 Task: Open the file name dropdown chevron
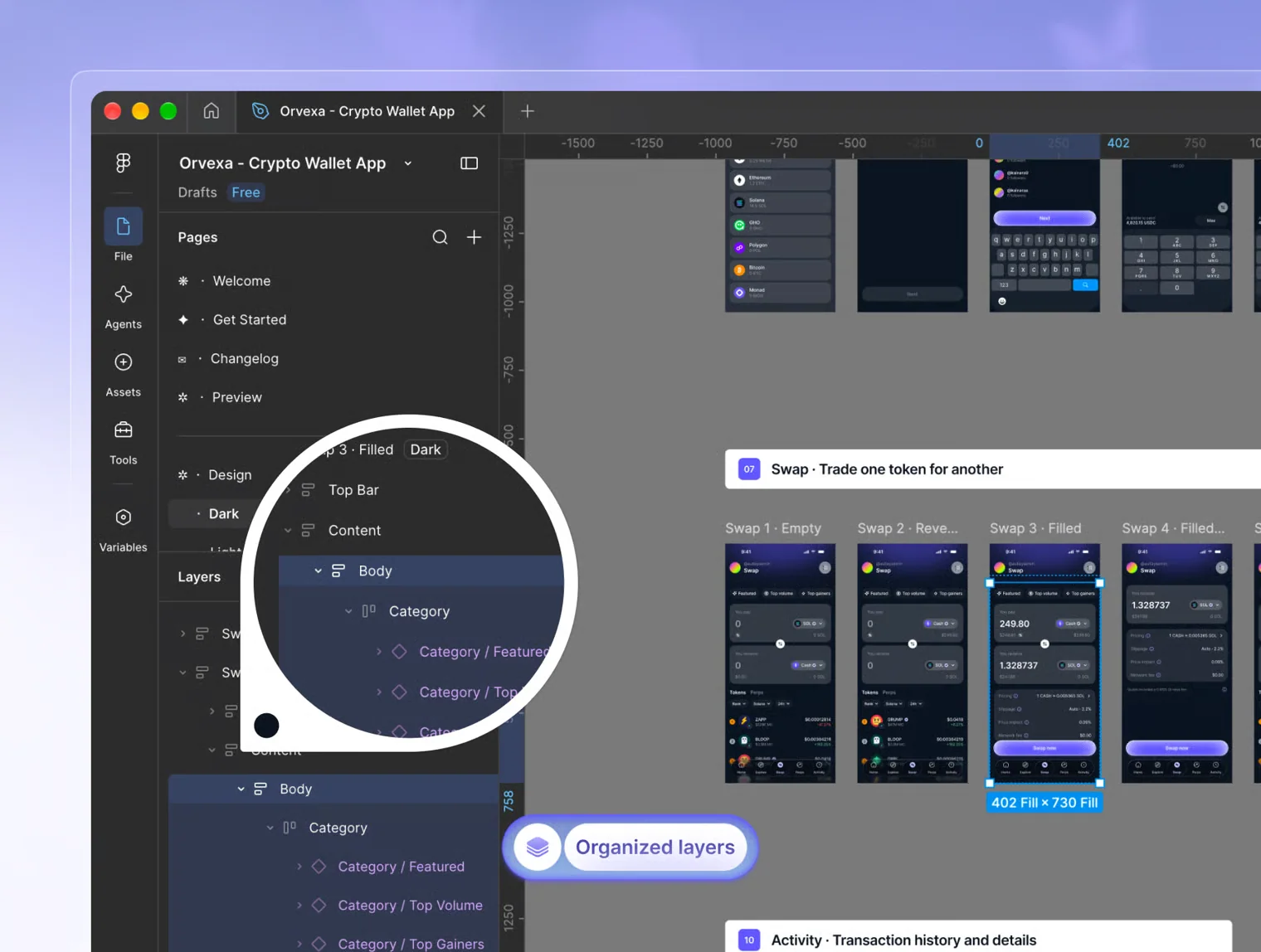pos(408,163)
